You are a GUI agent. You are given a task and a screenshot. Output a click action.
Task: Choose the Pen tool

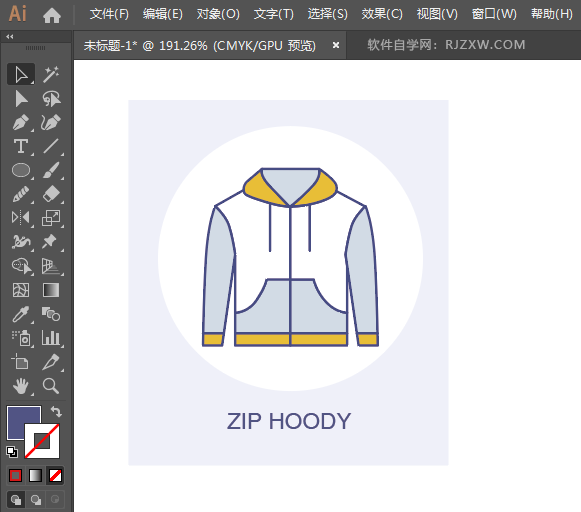[x=21, y=123]
